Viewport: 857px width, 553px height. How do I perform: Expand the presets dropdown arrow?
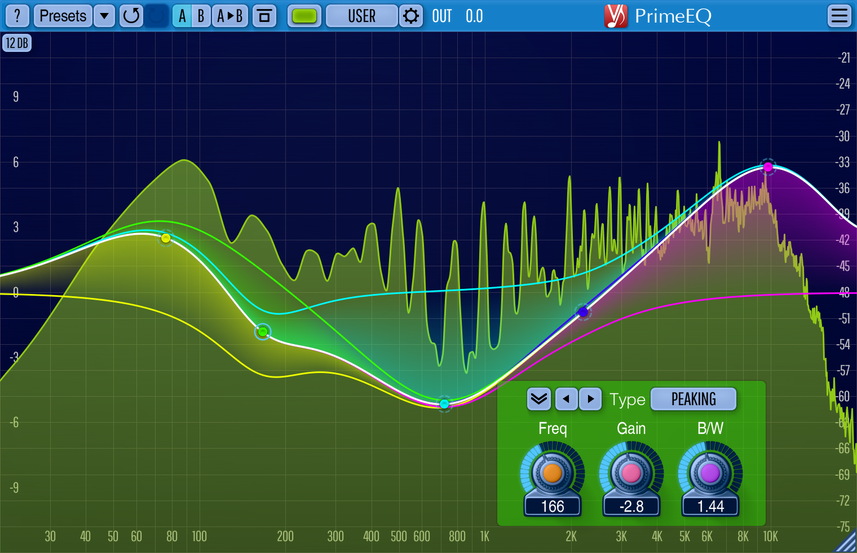click(104, 16)
